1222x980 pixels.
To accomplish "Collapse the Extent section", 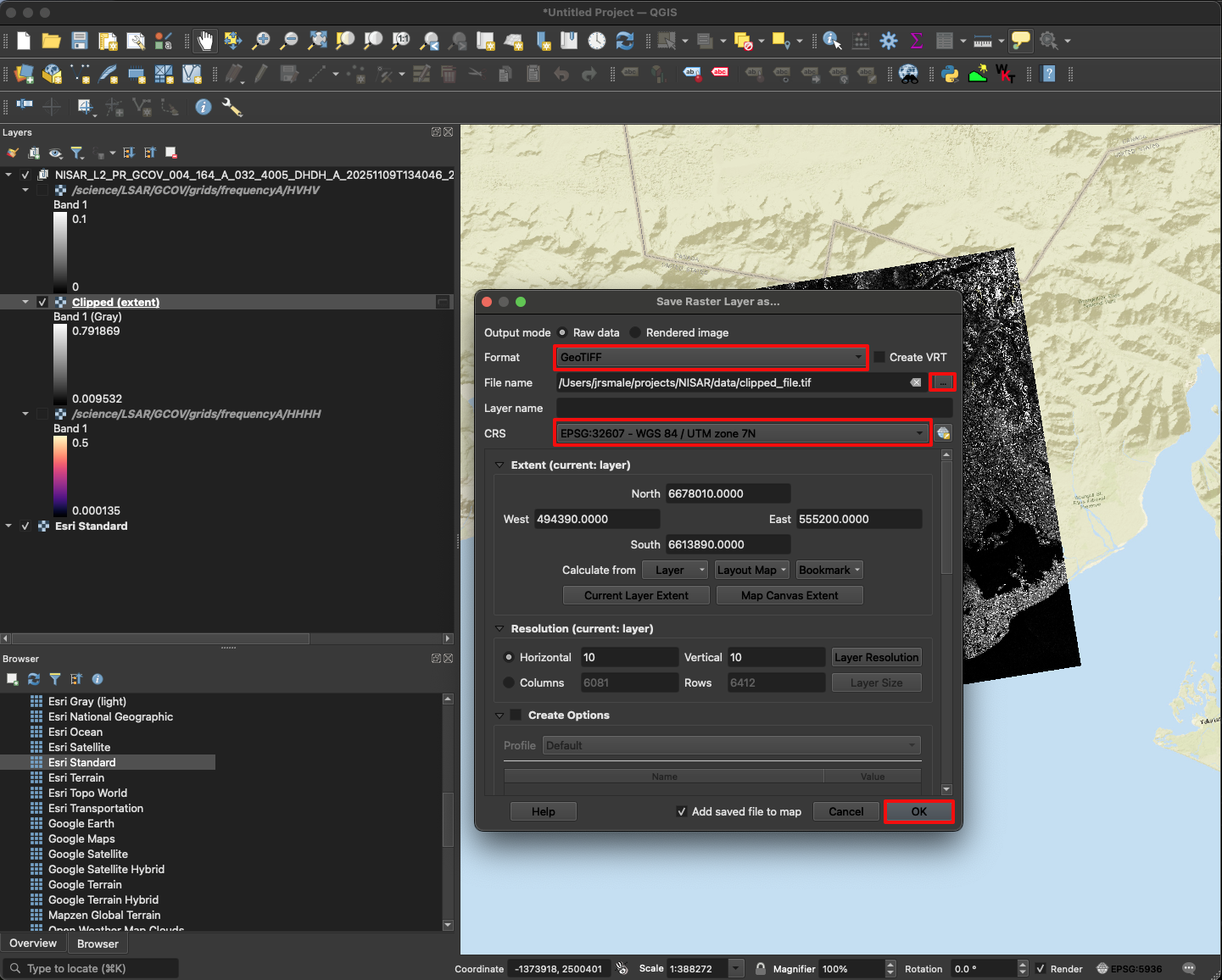I will (499, 465).
